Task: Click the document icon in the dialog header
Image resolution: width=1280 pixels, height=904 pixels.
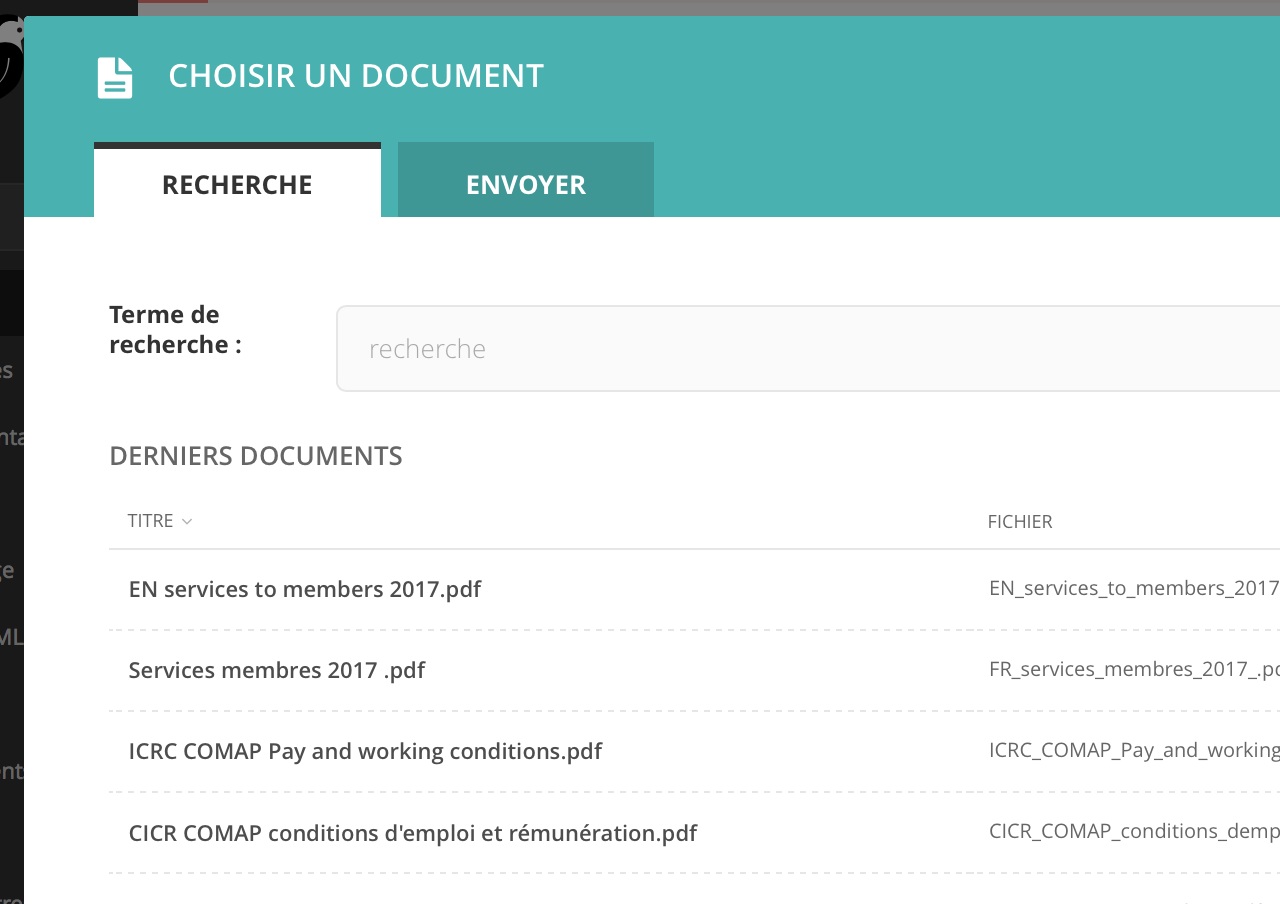Action: pyautogui.click(x=115, y=78)
